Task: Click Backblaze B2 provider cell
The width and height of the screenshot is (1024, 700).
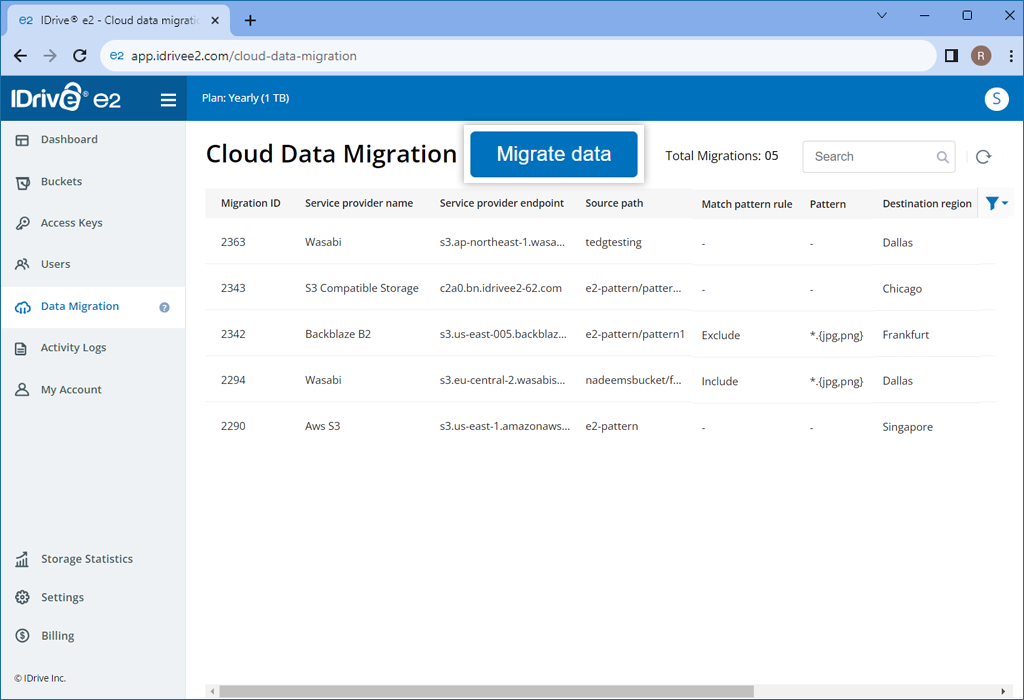Action: point(338,334)
